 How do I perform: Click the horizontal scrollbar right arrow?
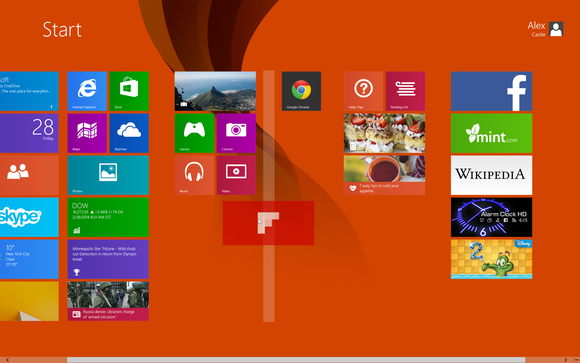coord(566,360)
